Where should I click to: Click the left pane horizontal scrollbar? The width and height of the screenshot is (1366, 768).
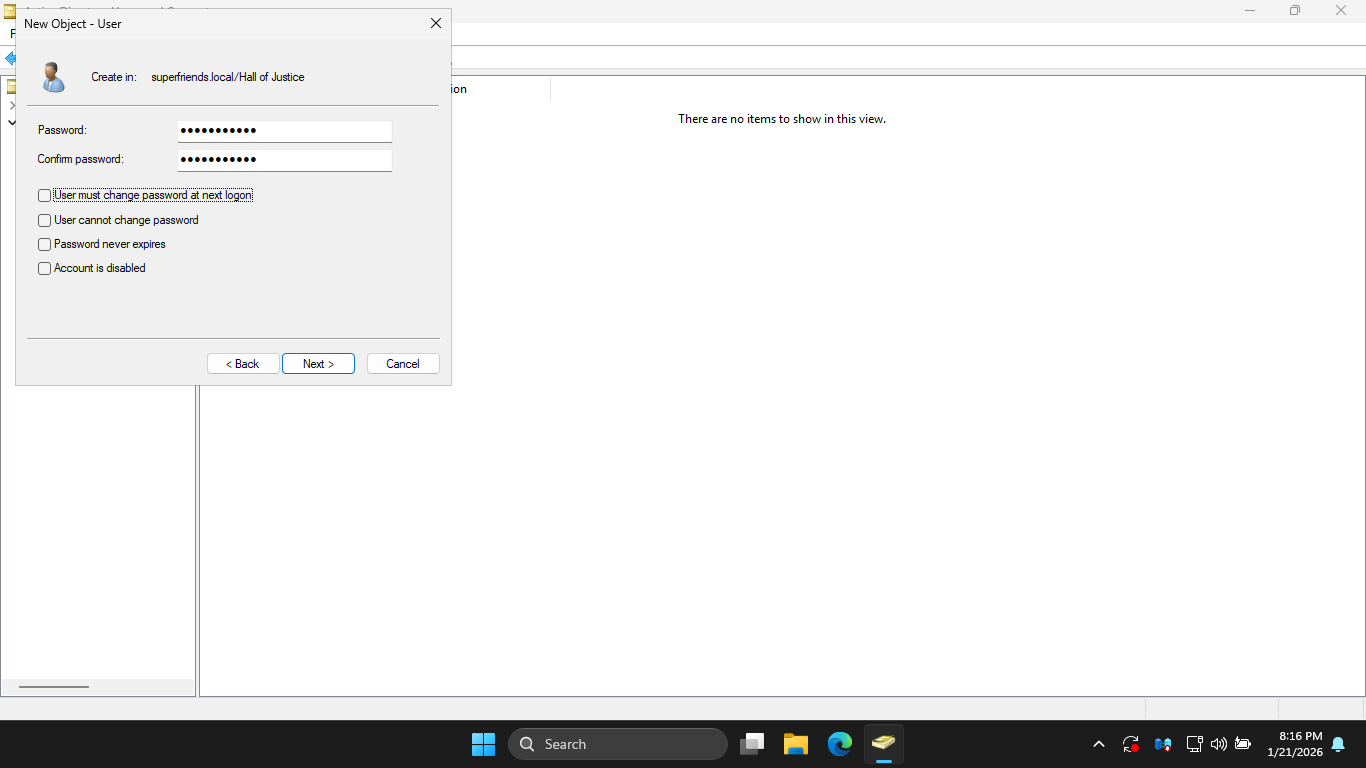point(54,687)
